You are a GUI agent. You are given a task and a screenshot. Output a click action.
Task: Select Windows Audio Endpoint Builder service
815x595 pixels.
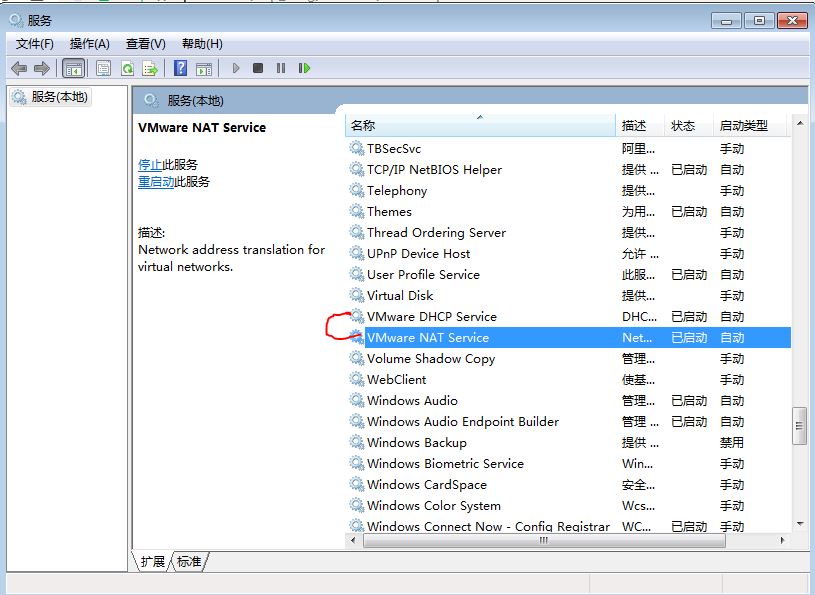coord(568,421)
